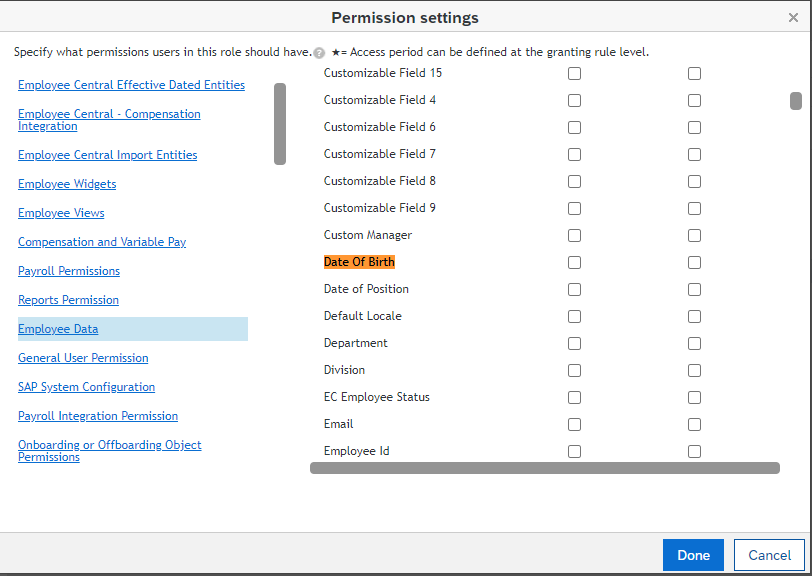This screenshot has height=576, width=812.
Task: Open Compensation and Variable Pay link
Action: (x=102, y=242)
